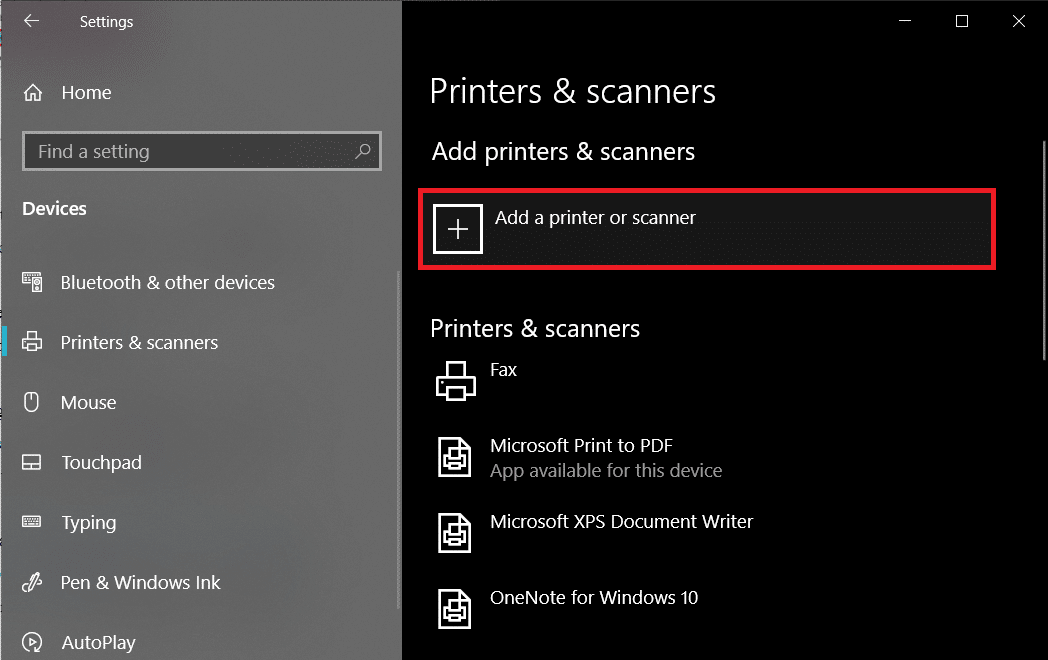Click the Mouse icon in sidebar

[x=32, y=402]
